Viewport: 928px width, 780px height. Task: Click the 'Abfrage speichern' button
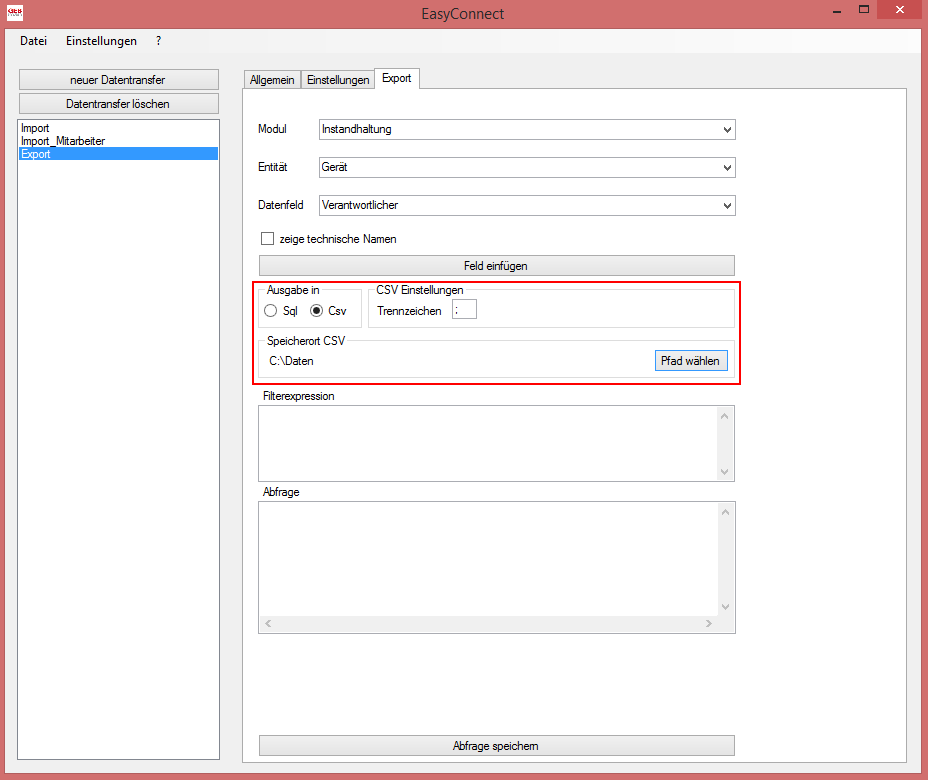[496, 745]
